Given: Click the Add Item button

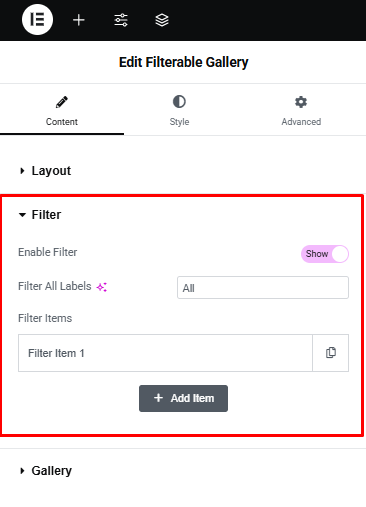Looking at the screenshot, I should tap(183, 398).
